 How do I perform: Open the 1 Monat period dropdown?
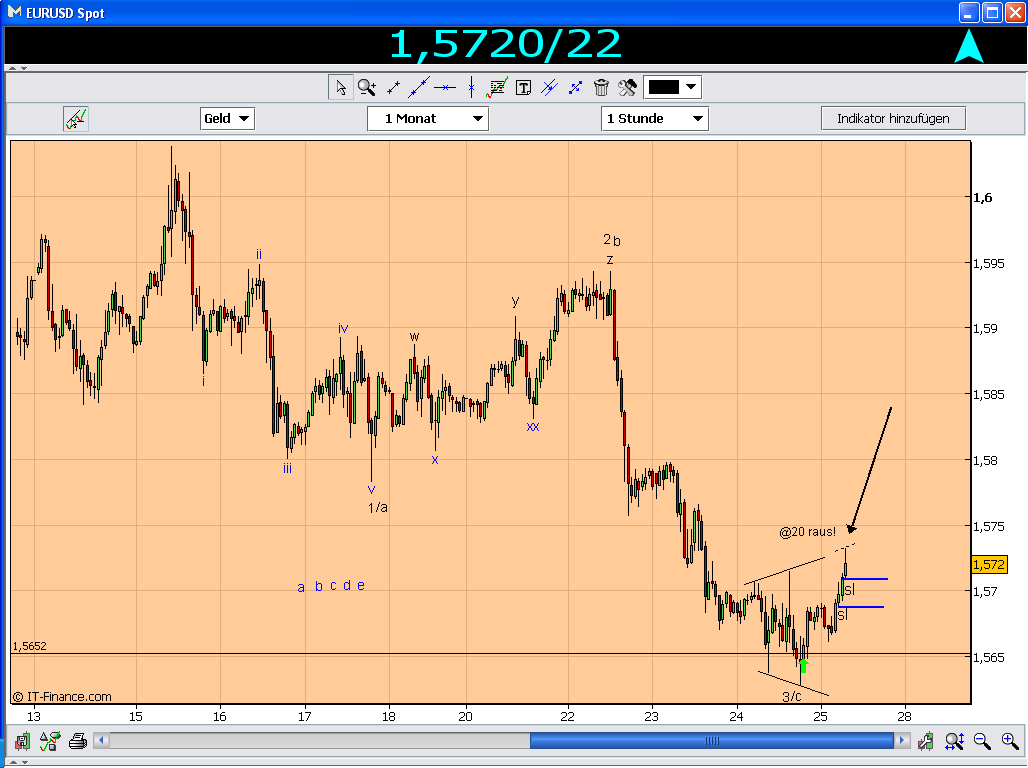point(427,119)
